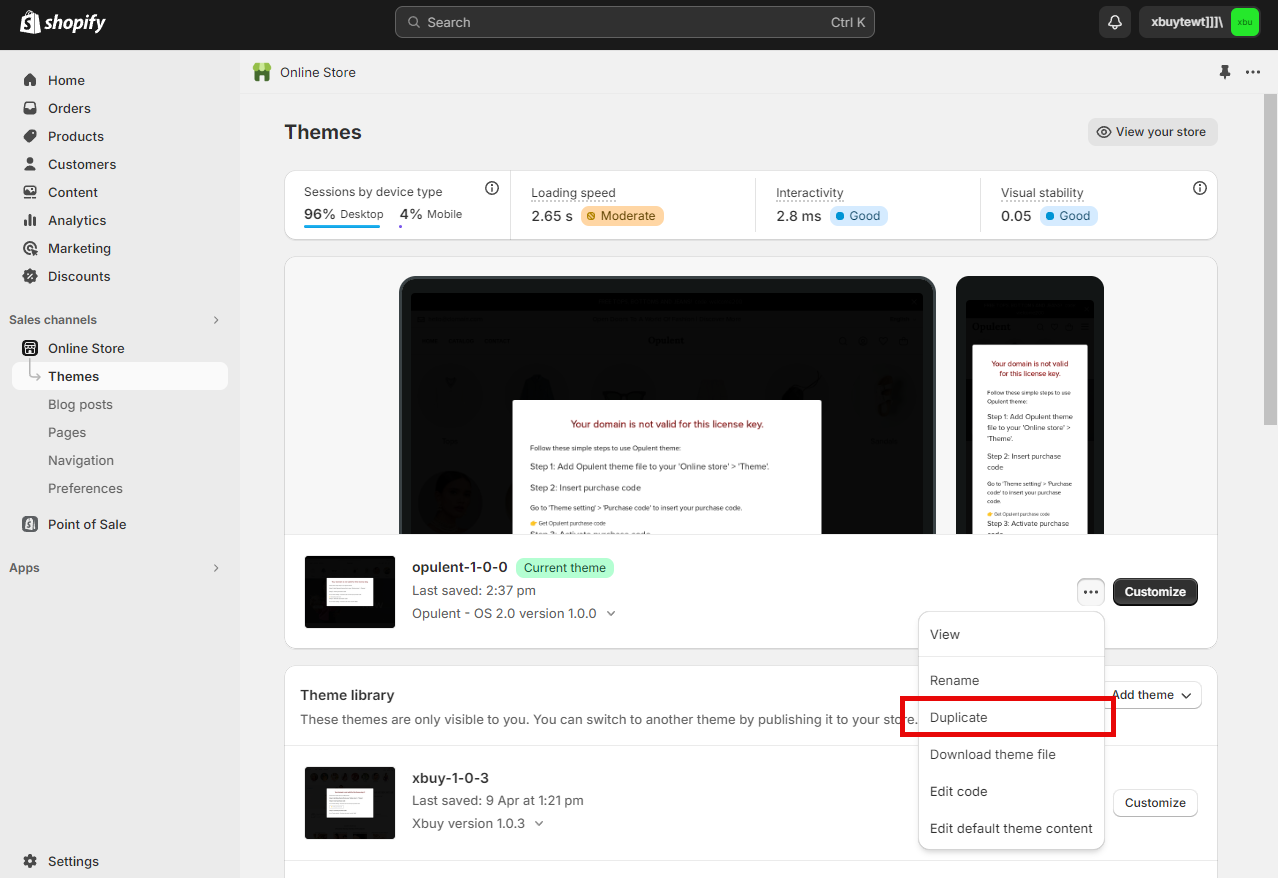Click the View your store button
The height and width of the screenshot is (878, 1278).
(x=1152, y=132)
